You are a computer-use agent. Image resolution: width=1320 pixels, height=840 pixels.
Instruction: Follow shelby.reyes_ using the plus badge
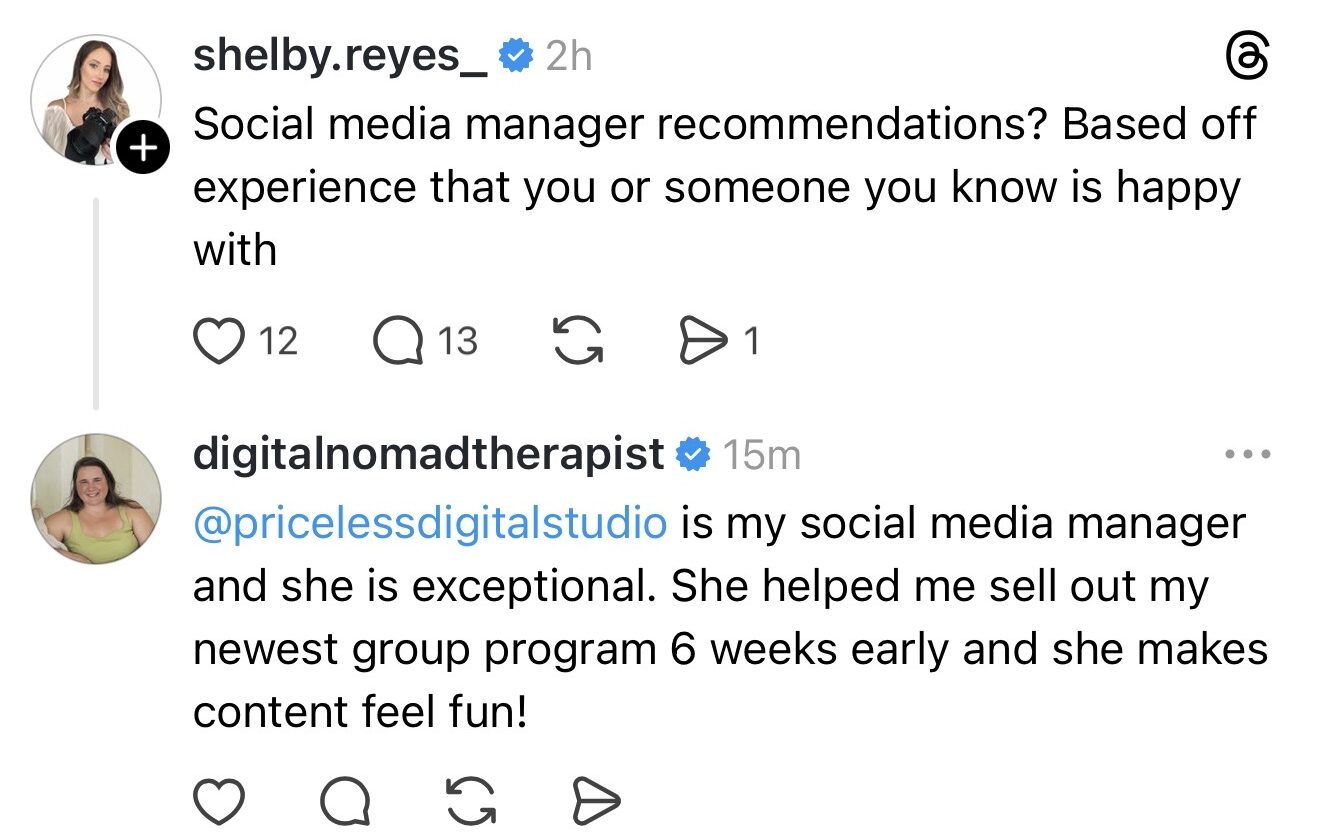coord(144,150)
